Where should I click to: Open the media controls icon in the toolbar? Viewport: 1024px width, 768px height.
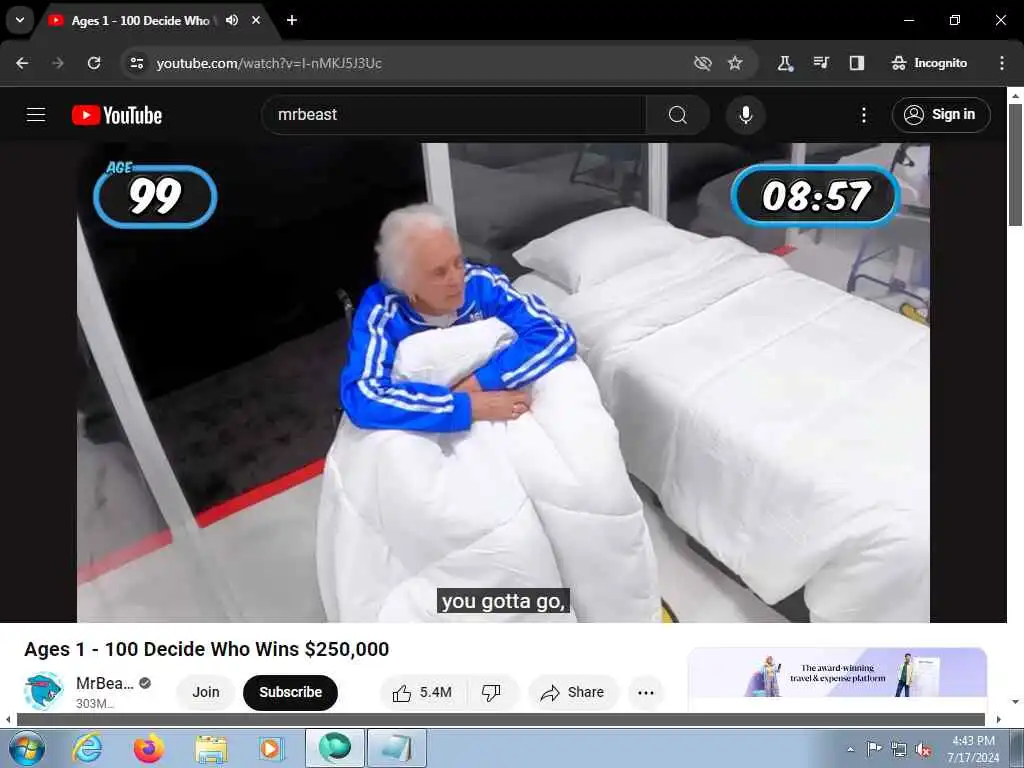[x=821, y=63]
